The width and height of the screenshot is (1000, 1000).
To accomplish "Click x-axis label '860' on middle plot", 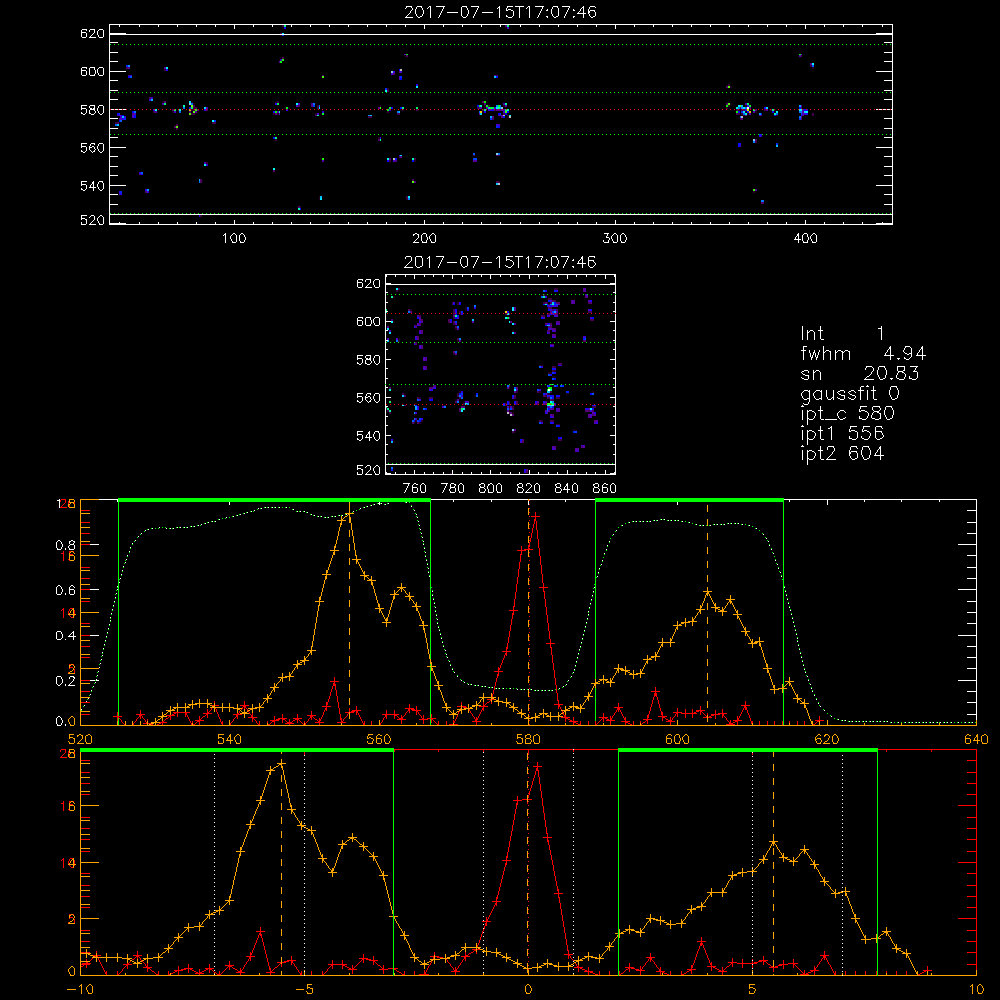I will point(605,489).
